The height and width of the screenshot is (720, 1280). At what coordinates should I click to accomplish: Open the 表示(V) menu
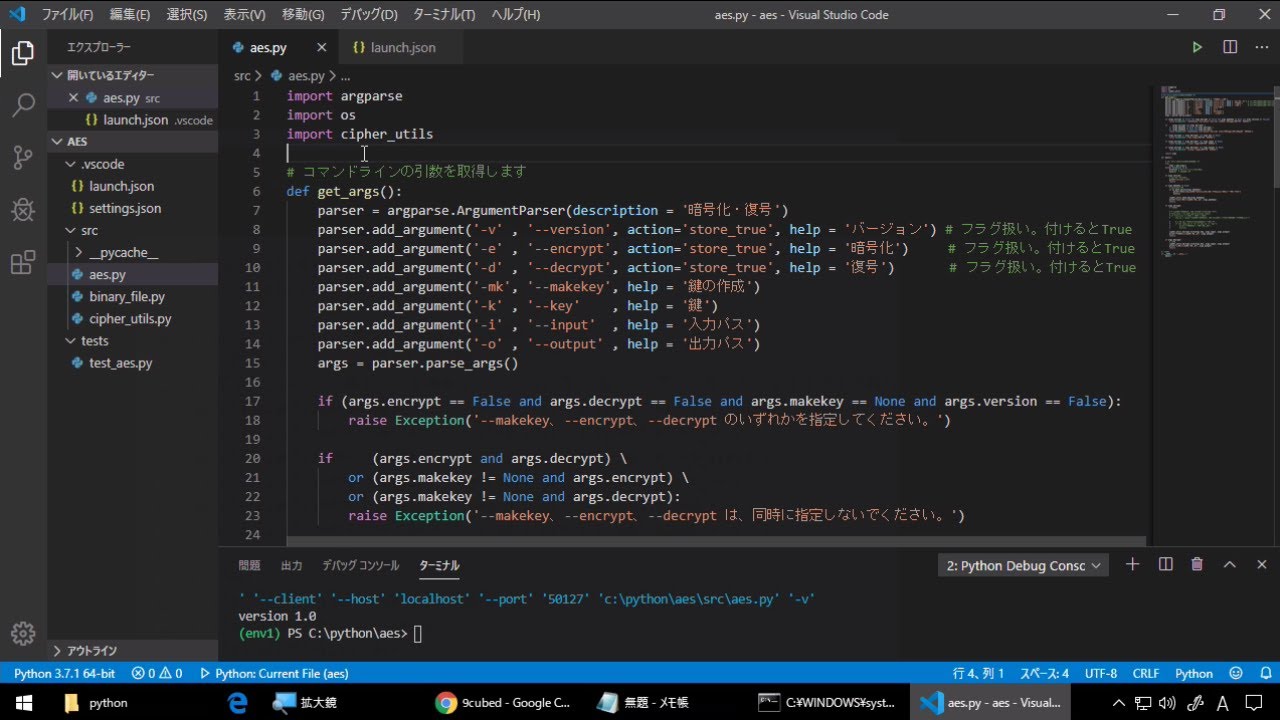tap(244, 15)
